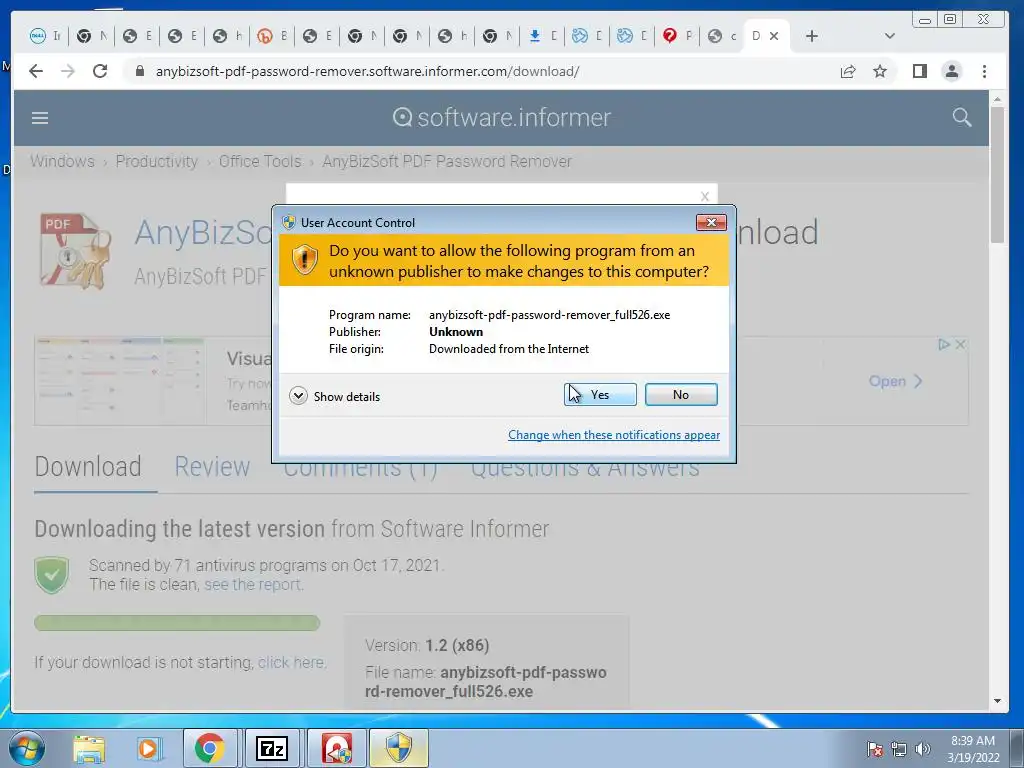Click the page scrollbar thumb
Viewport: 1024px width, 768px height.
(x=997, y=174)
